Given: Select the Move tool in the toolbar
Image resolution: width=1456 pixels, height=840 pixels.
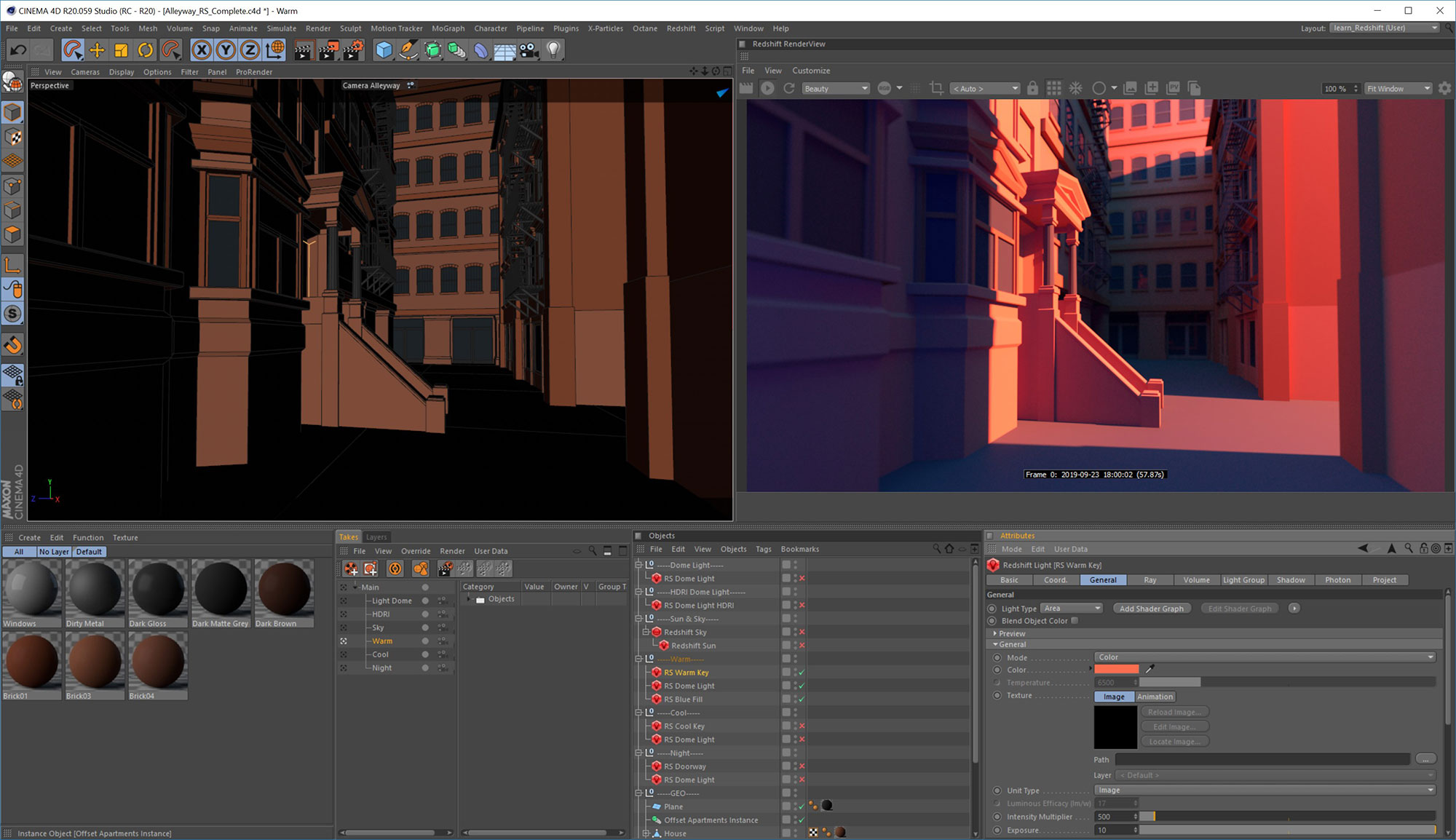Looking at the screenshot, I should (98, 49).
